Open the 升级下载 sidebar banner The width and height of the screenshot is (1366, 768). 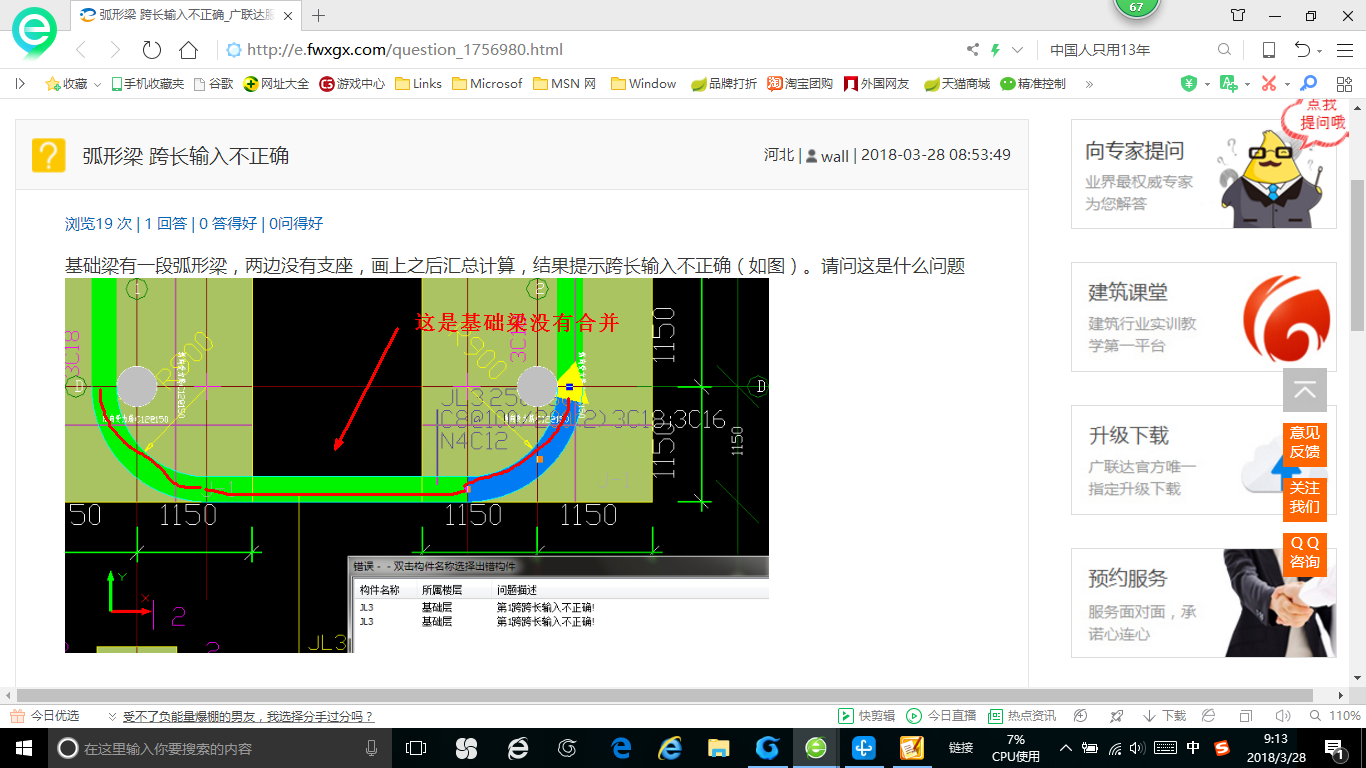pyautogui.click(x=1204, y=460)
